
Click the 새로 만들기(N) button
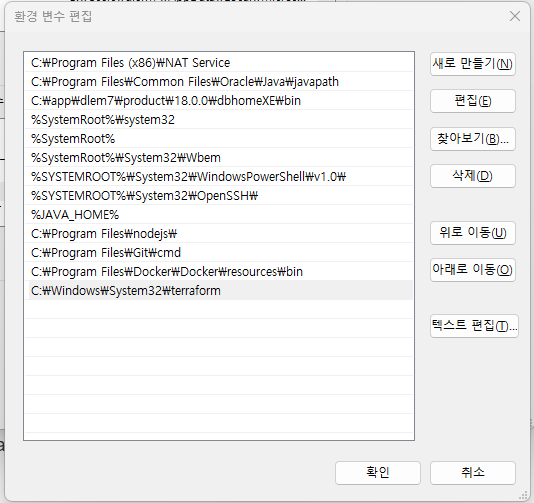(x=473, y=64)
